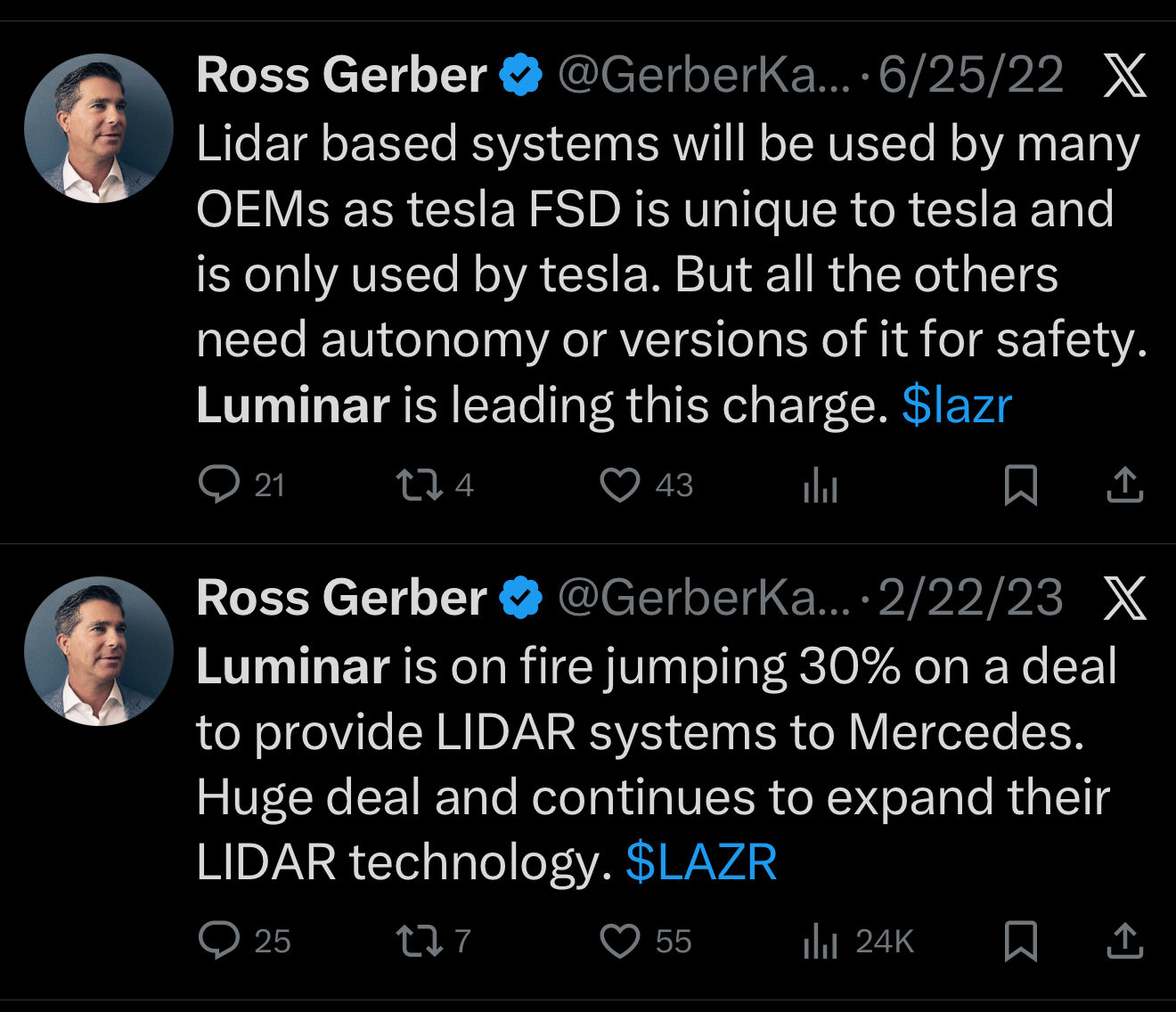Share the 6/25/22 Lidar tweet

pyautogui.click(x=1124, y=486)
